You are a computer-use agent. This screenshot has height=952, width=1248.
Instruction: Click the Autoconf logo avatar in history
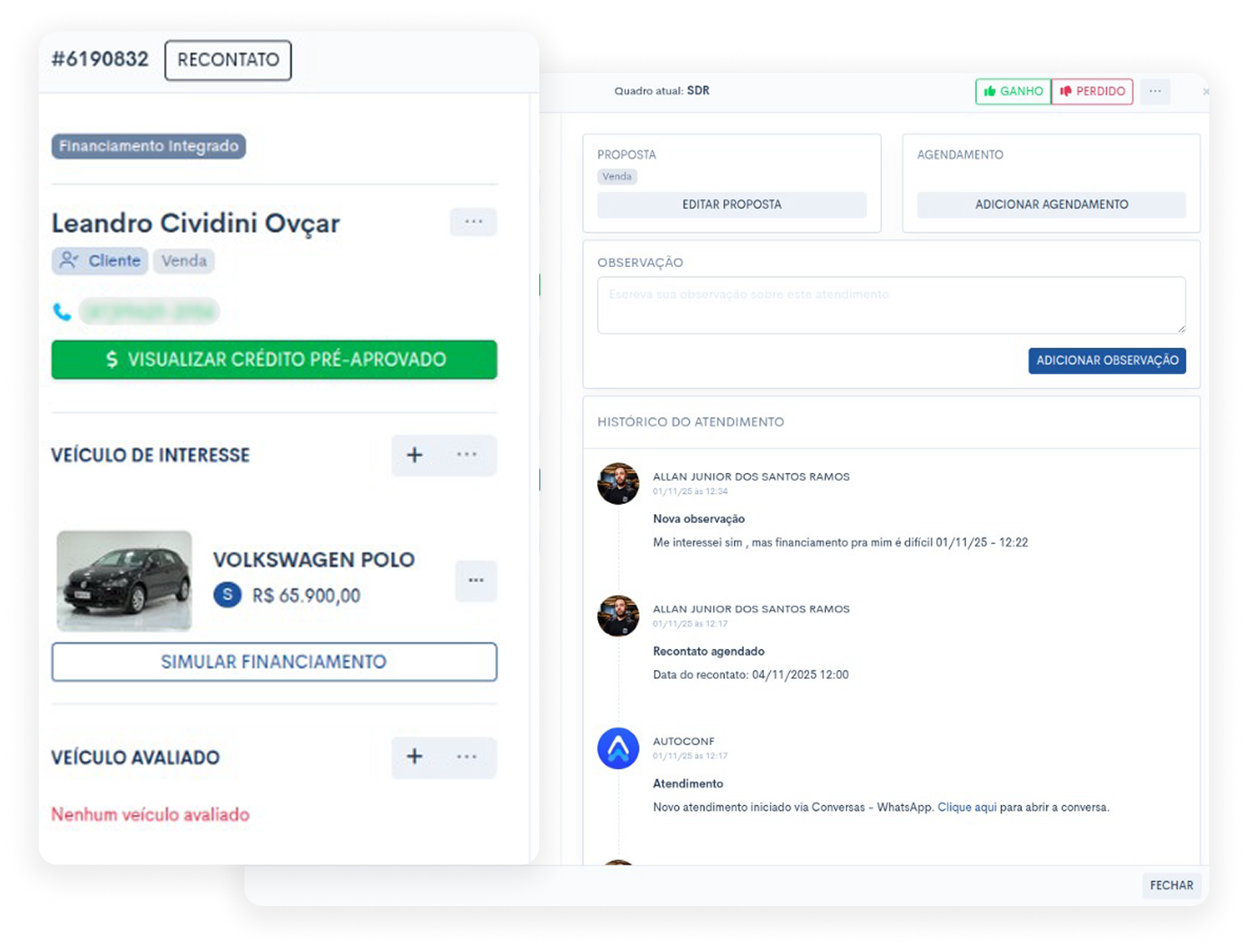pyautogui.click(x=619, y=748)
